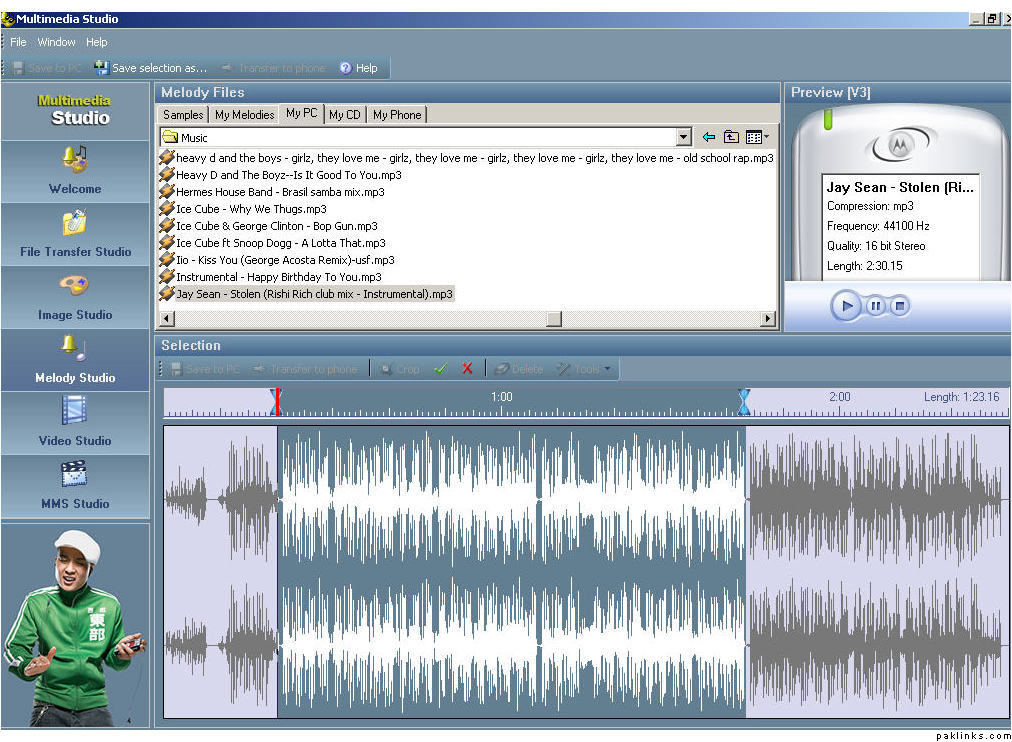Pause the melody preview playback
The image size is (1012, 742).
[875, 306]
